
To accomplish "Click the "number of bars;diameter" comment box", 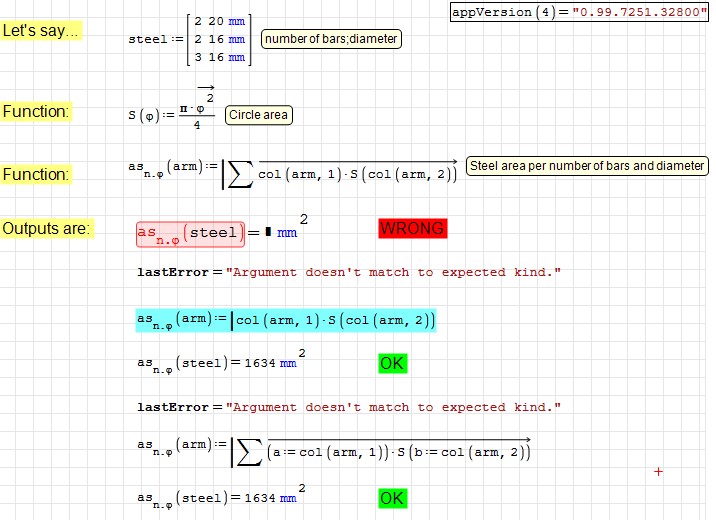I will coord(331,39).
